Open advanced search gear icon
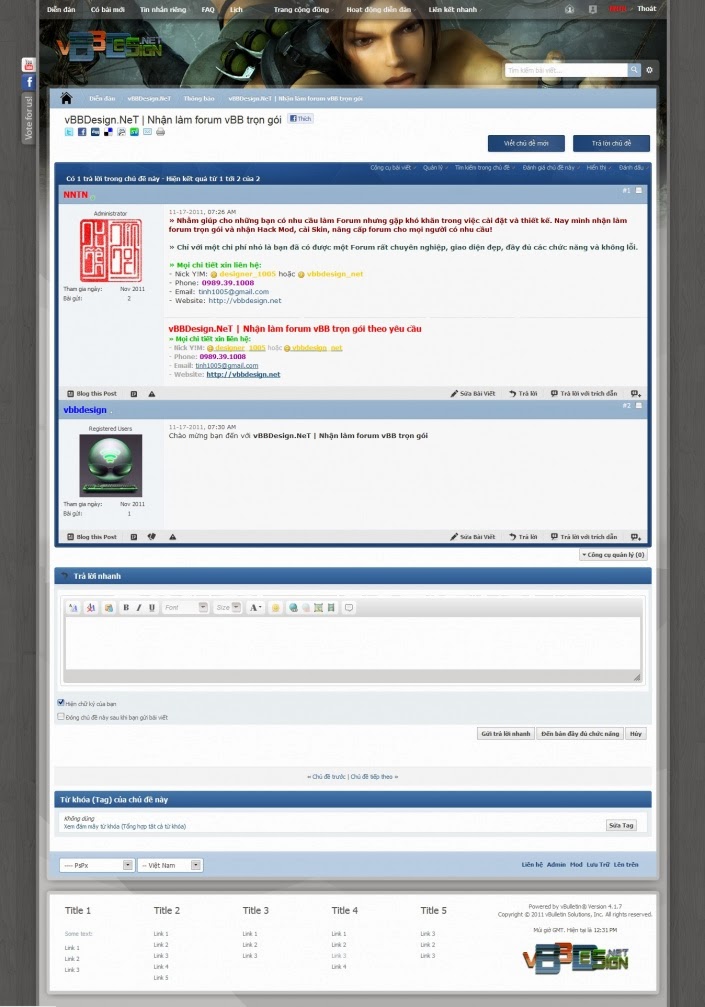Viewport: 705px width, 1007px height. (x=649, y=70)
